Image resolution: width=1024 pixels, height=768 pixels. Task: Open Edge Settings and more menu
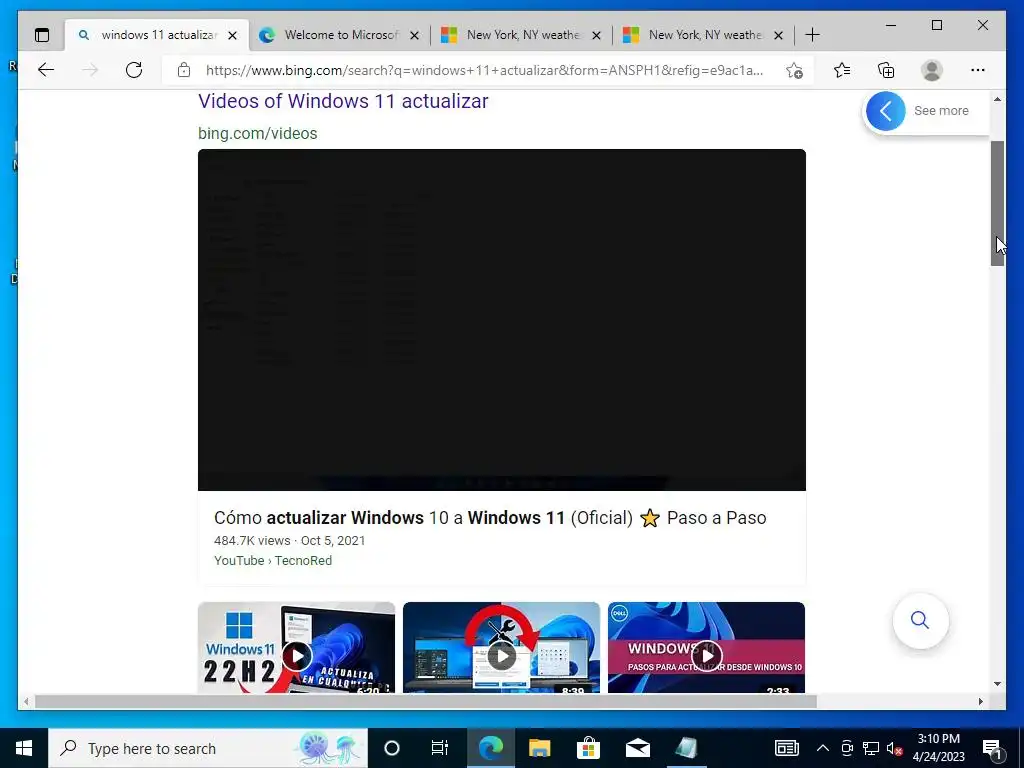coord(978,70)
